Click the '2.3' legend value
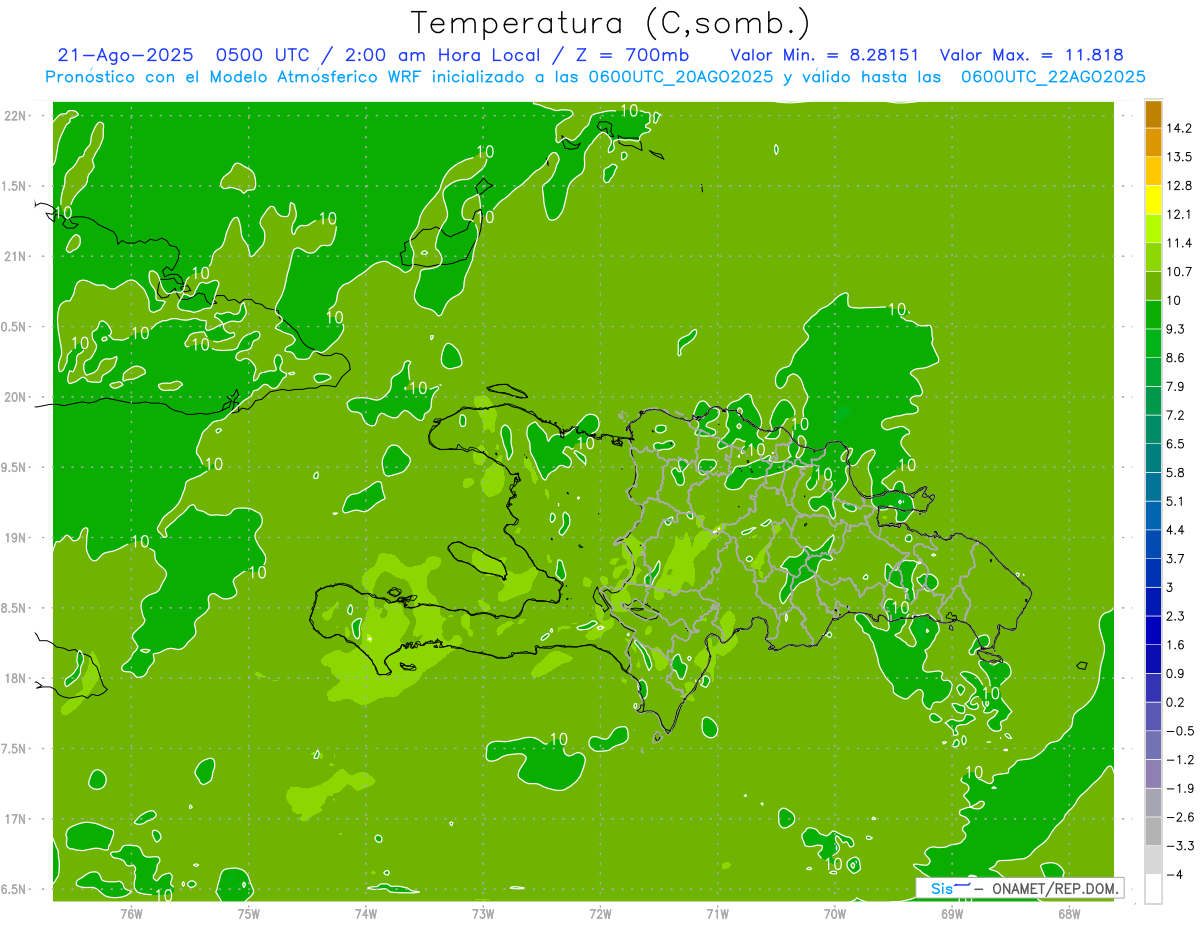The image size is (1200, 927). pyautogui.click(x=1176, y=616)
